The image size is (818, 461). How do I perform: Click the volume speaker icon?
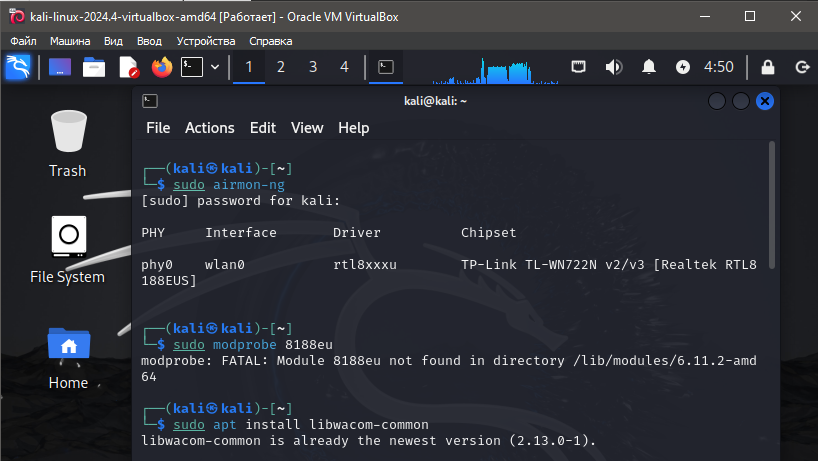pos(614,67)
